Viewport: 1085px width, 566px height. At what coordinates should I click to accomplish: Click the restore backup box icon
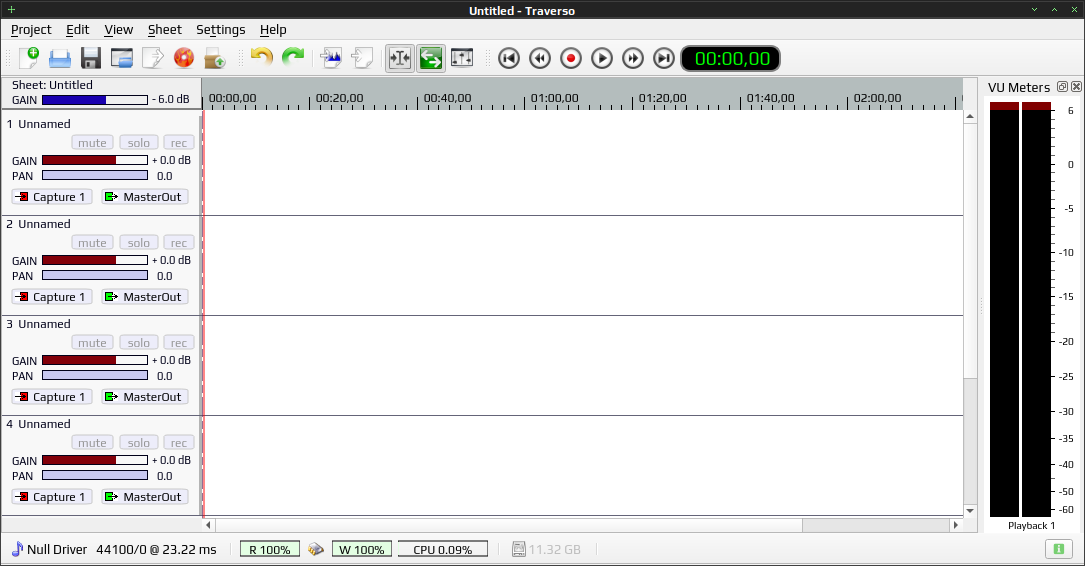point(215,58)
